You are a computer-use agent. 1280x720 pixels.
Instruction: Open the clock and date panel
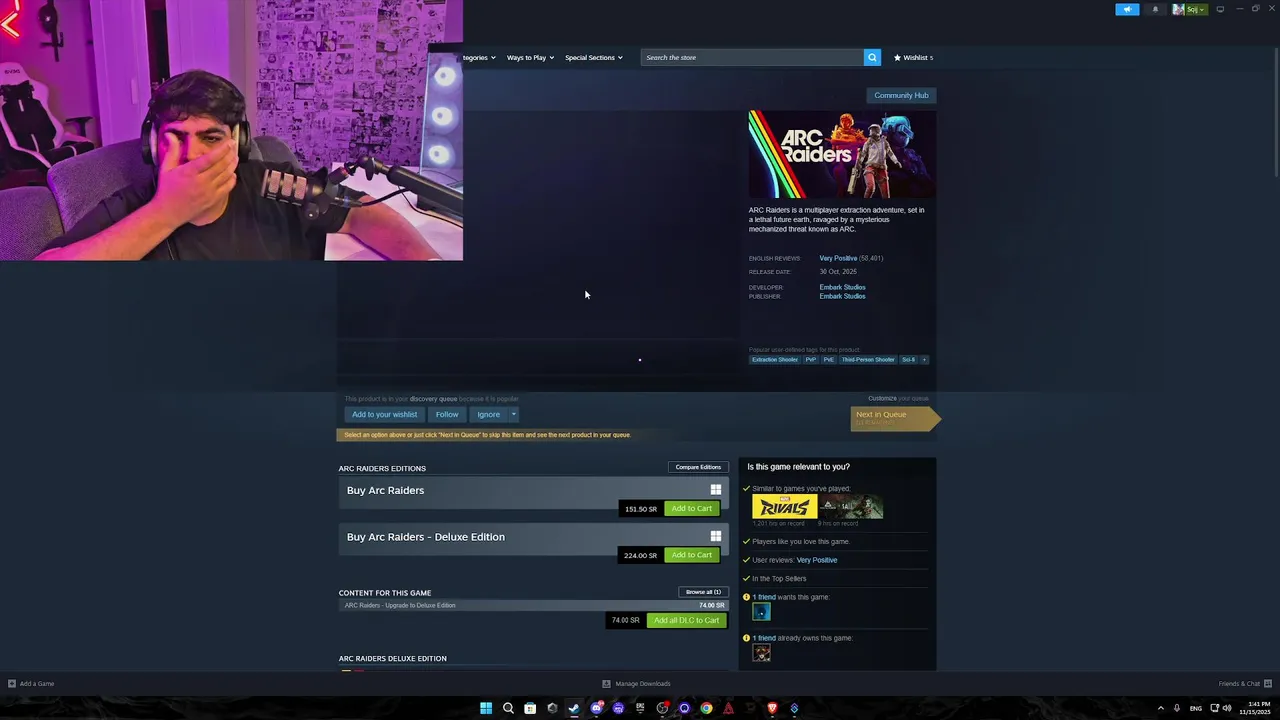[x=1254, y=708]
